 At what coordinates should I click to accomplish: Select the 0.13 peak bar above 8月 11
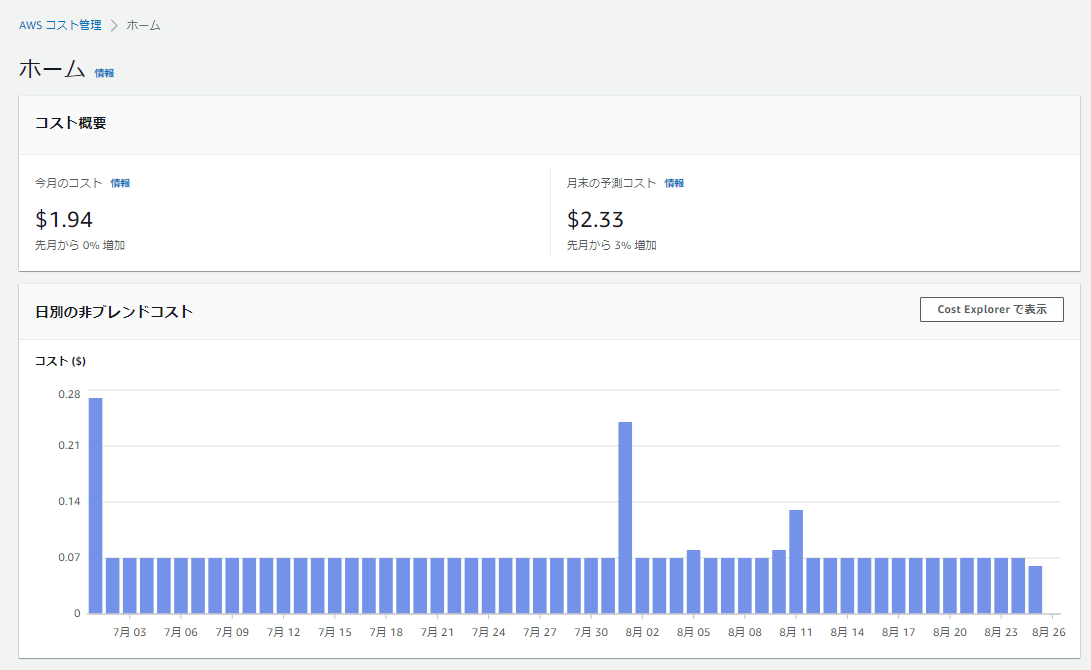[796, 561]
